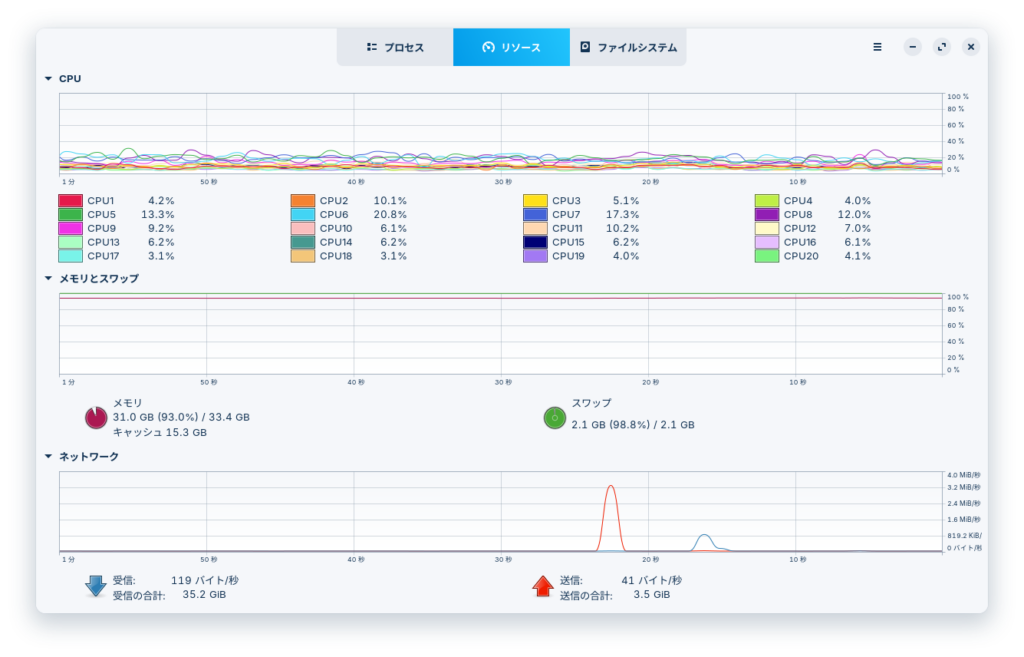The height and width of the screenshot is (657, 1024).
Task: Click the red sending up-arrow icon
Action: 543,586
